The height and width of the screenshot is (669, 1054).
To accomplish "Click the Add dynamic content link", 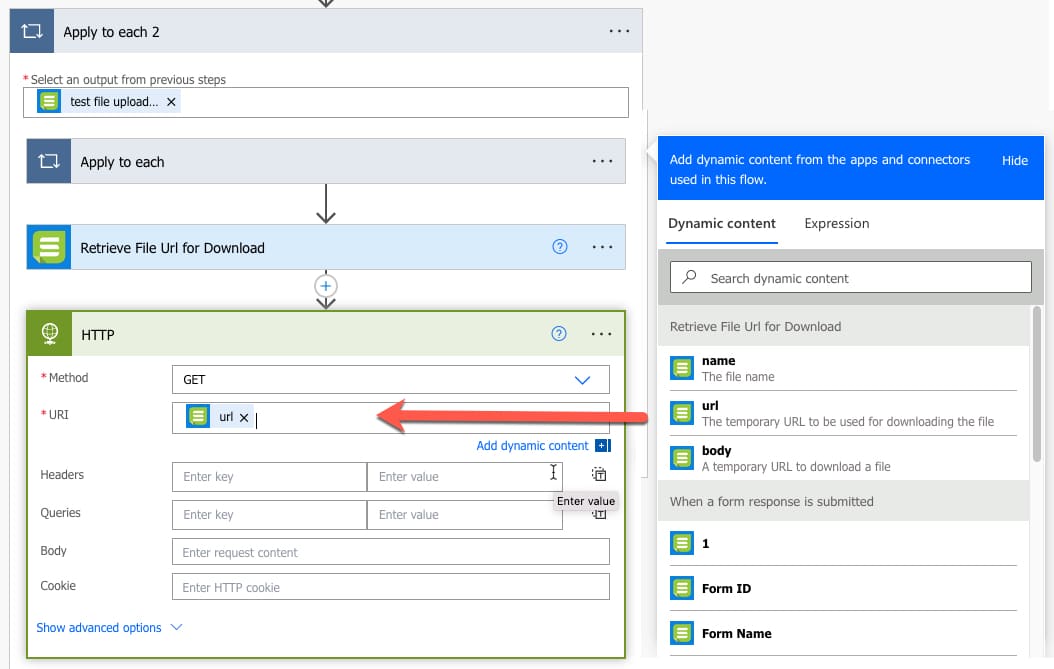I will pyautogui.click(x=532, y=446).
